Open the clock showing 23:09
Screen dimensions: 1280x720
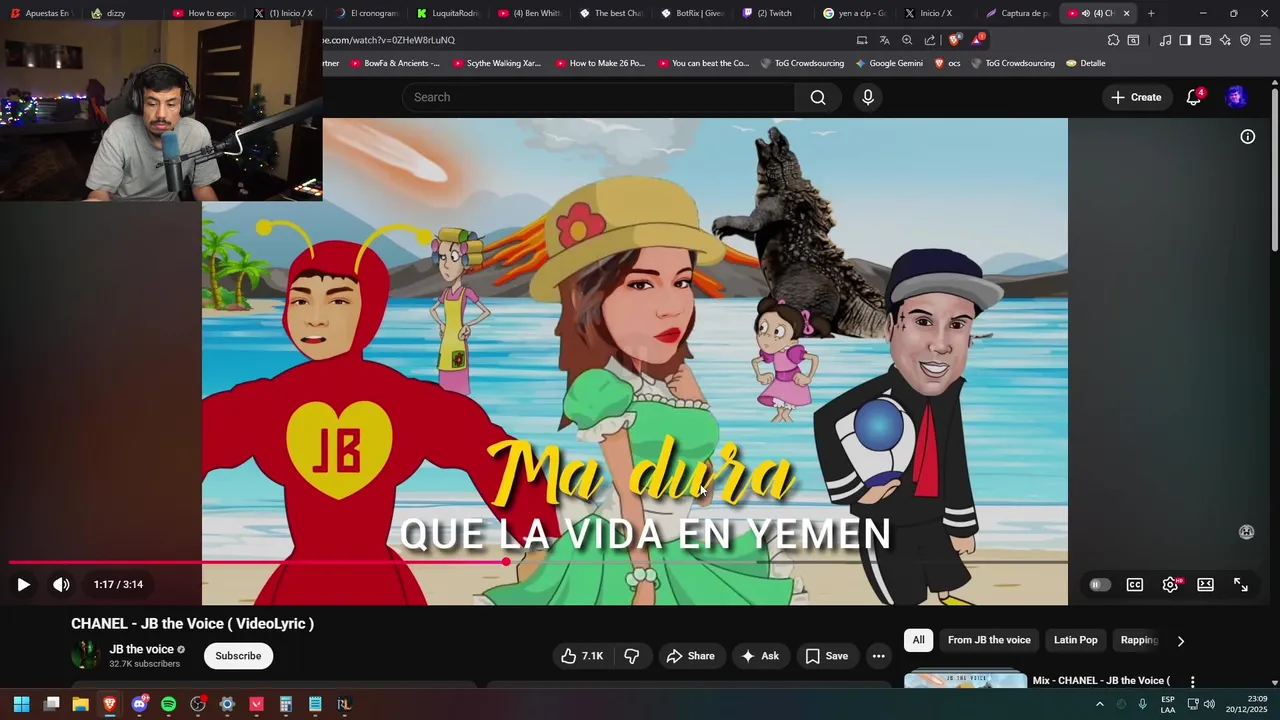[x=1247, y=704]
